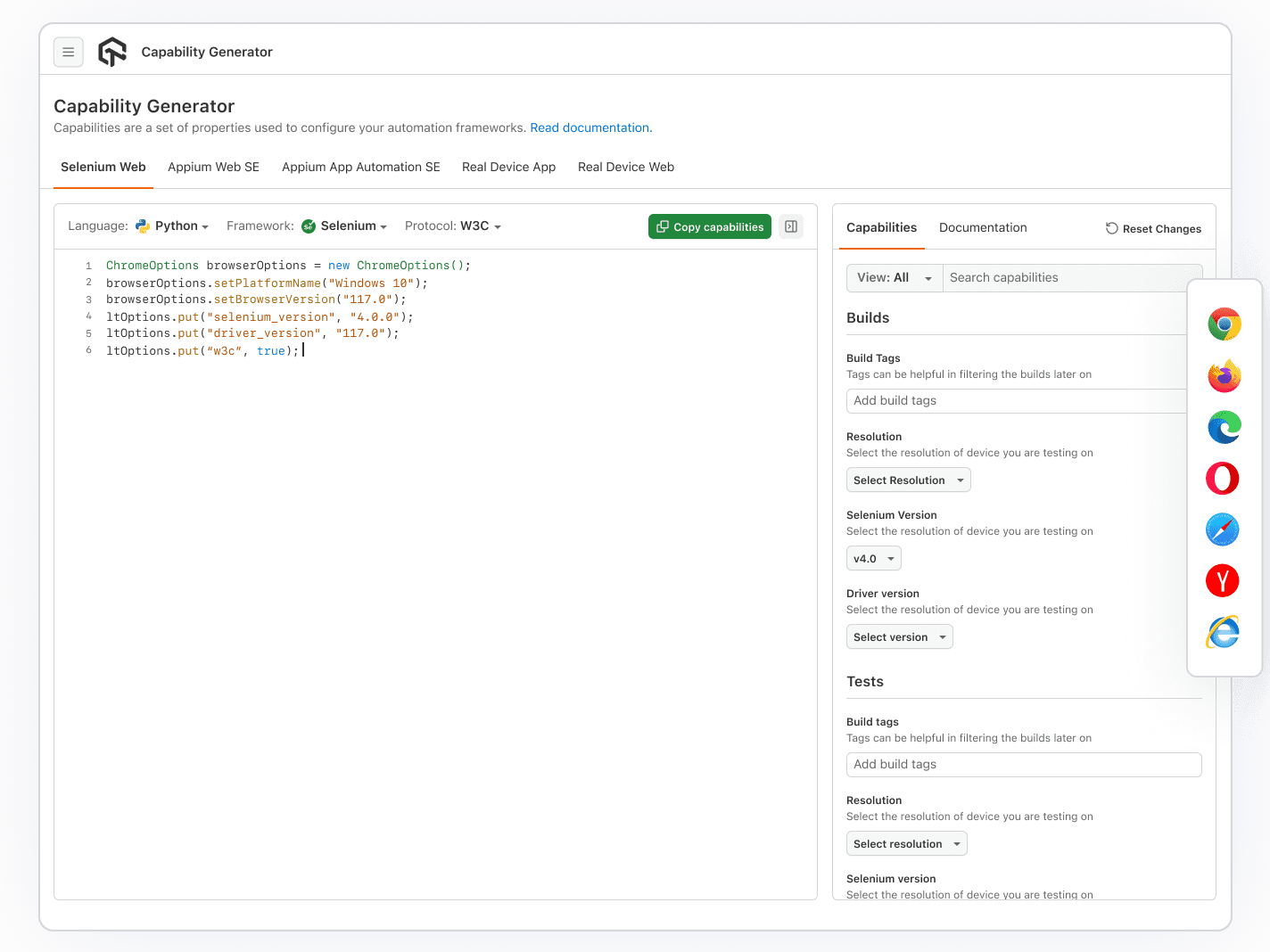The width and height of the screenshot is (1270, 952).
Task: Click the LambdaTest logo
Action: coord(112,52)
